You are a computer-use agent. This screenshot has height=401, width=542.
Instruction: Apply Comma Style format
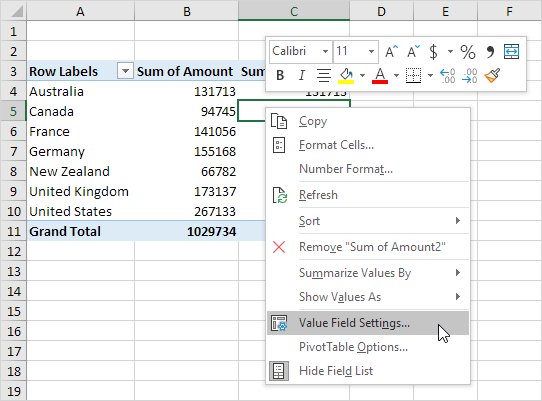pos(490,52)
